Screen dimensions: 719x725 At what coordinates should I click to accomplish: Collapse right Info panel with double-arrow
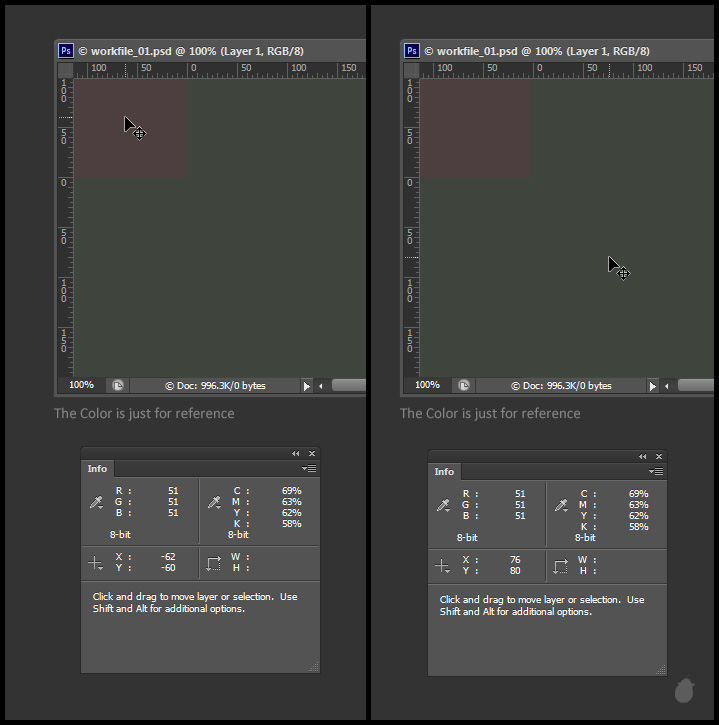(x=642, y=456)
